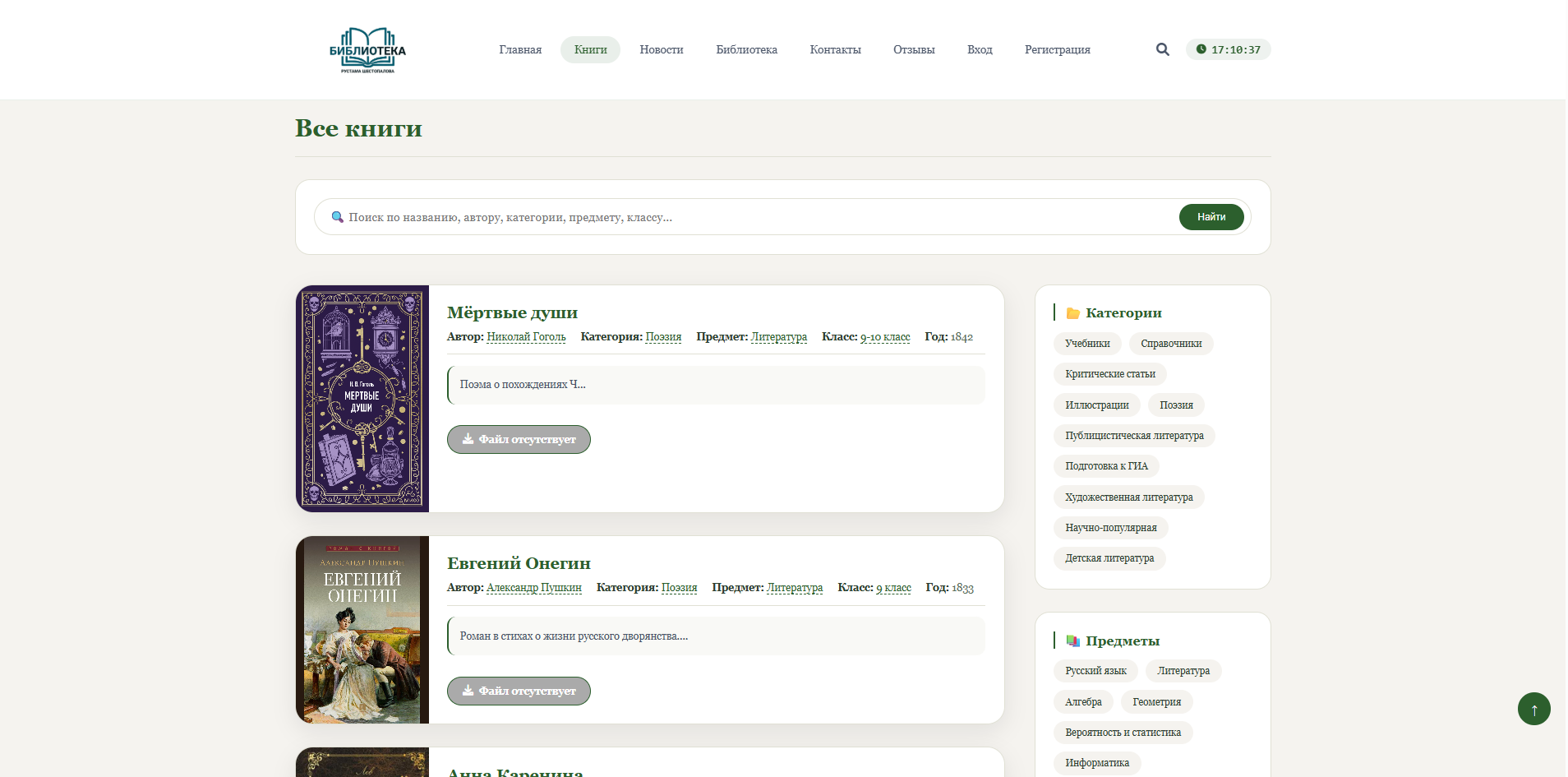Click subject Литература on the Евгений Онегин card
The width and height of the screenshot is (1568, 777).
coord(795,588)
